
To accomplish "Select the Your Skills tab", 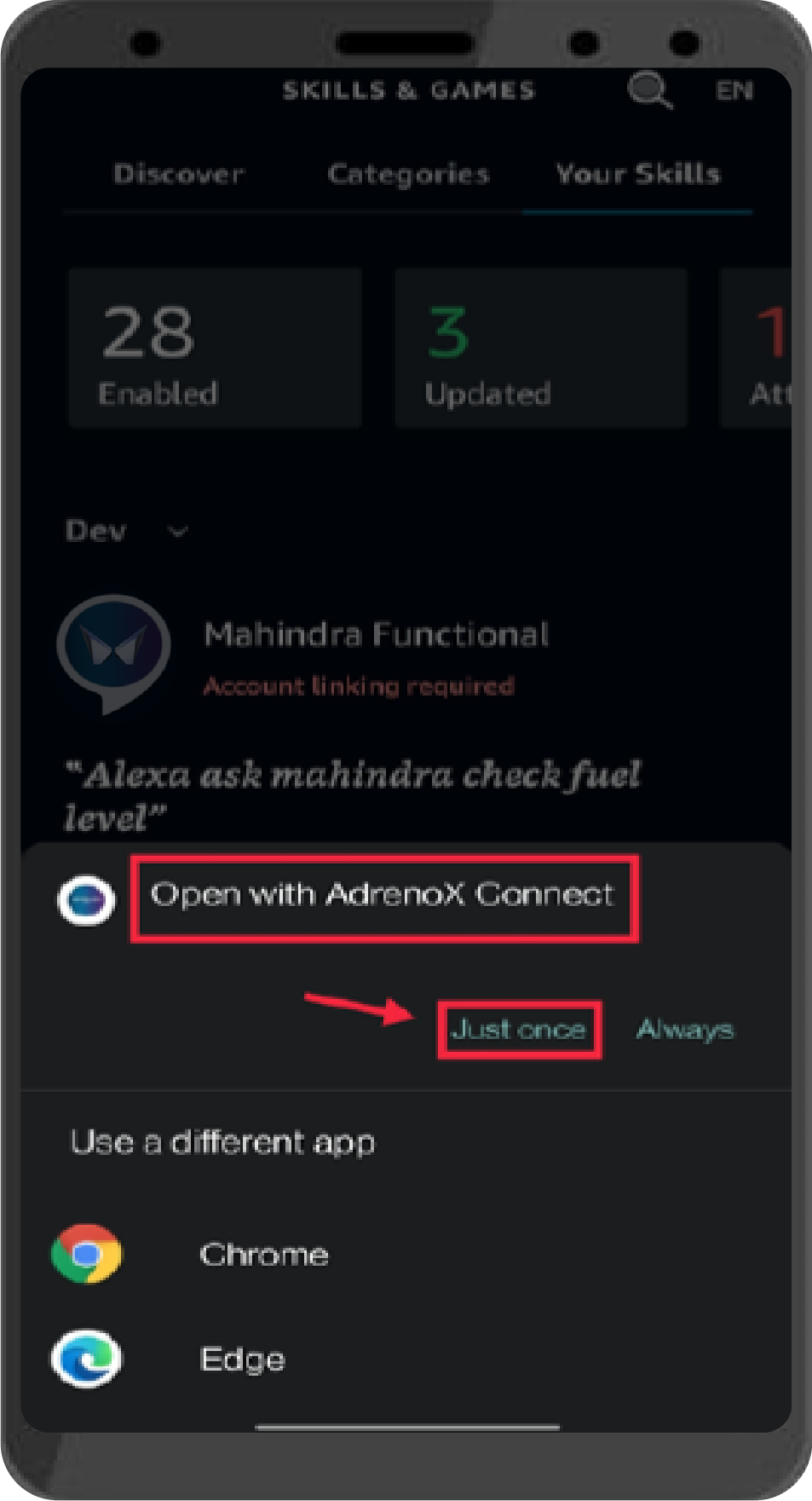I will 637,174.
